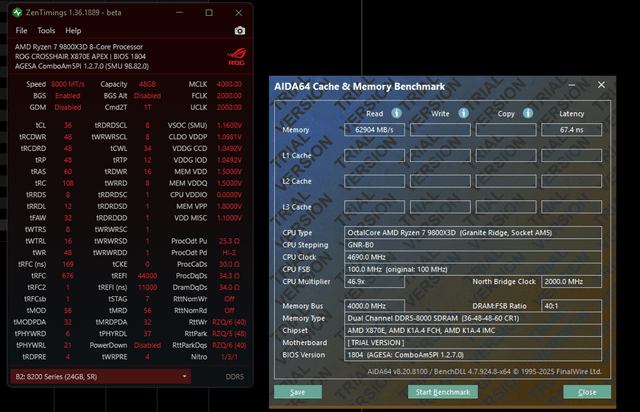The height and width of the screenshot is (412, 640).
Task: Click the DRAM:FSB Ratio 40:1 value
Action: click(571, 306)
